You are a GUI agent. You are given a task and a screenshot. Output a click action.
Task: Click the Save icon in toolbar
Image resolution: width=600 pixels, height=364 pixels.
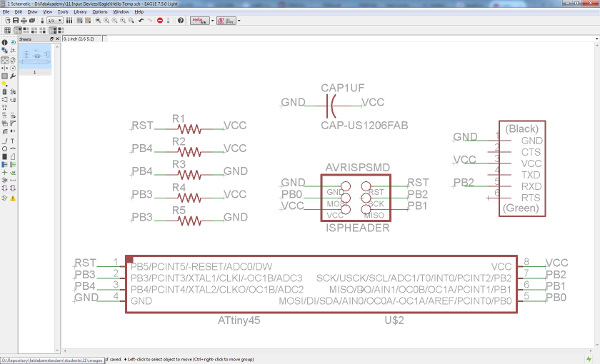(16, 20)
